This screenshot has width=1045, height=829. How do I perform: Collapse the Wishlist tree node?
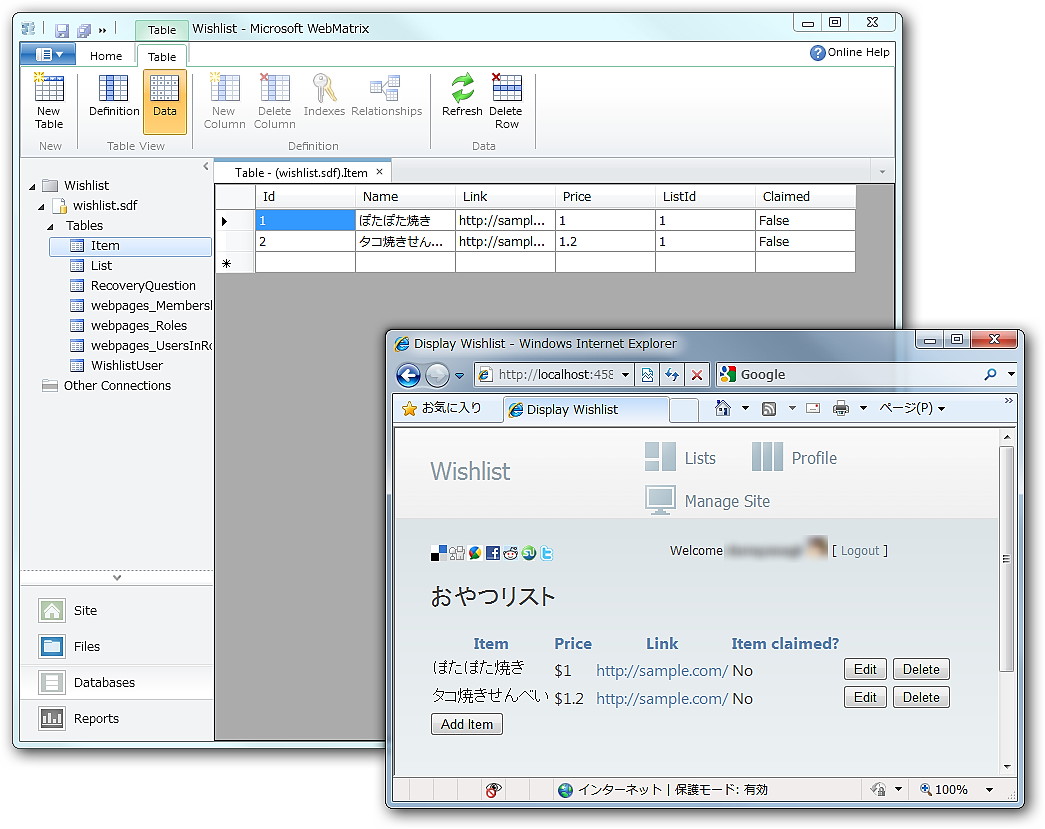click(32, 187)
